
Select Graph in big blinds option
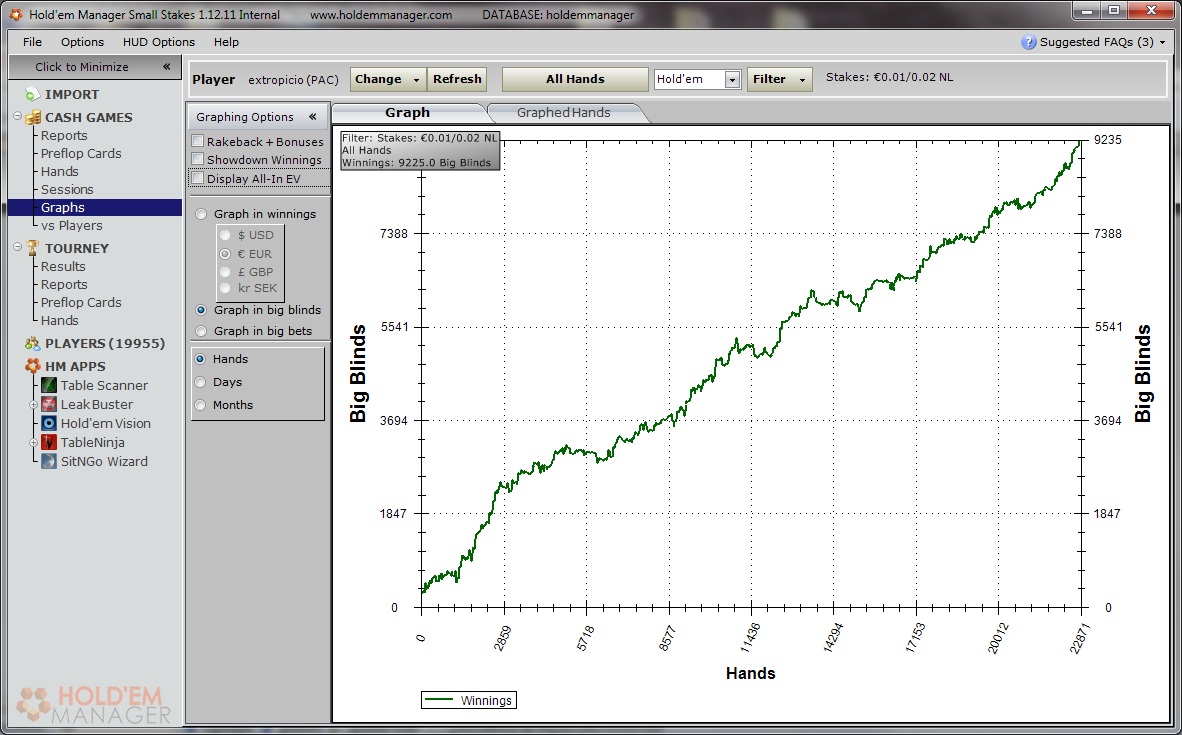point(201,310)
